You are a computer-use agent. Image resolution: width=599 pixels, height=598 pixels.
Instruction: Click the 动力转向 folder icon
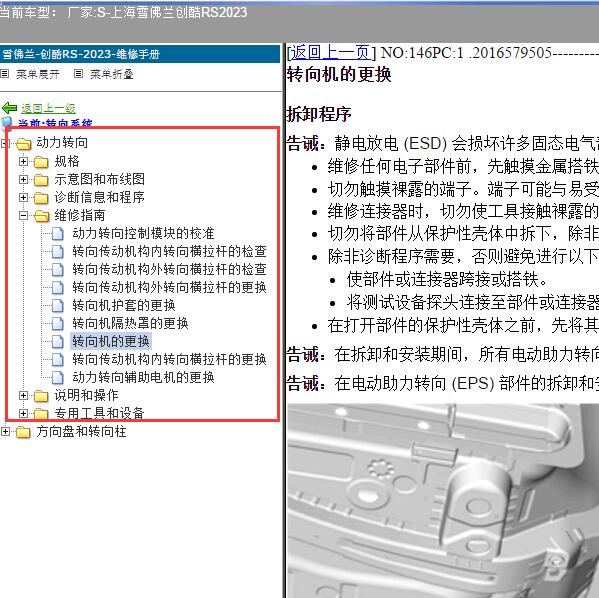(x=24, y=144)
